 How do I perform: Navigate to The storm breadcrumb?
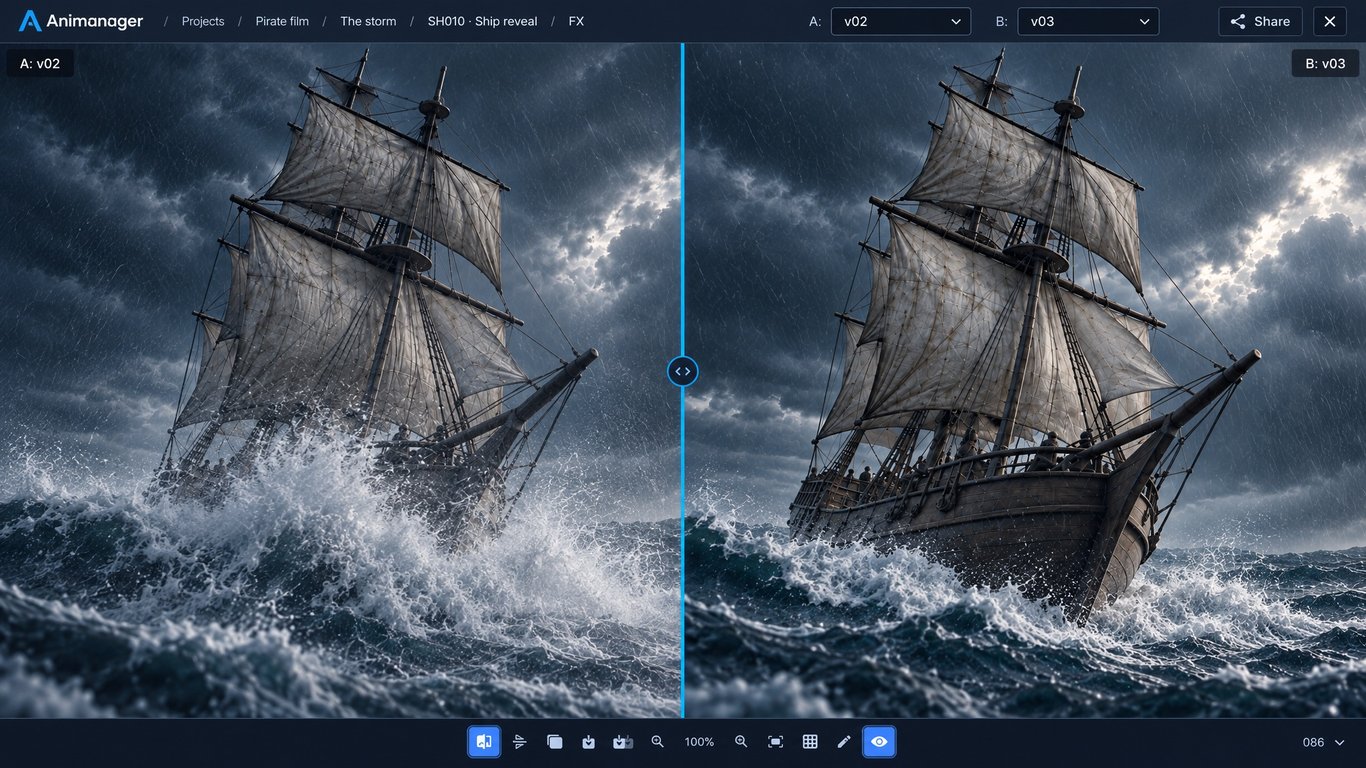[368, 21]
